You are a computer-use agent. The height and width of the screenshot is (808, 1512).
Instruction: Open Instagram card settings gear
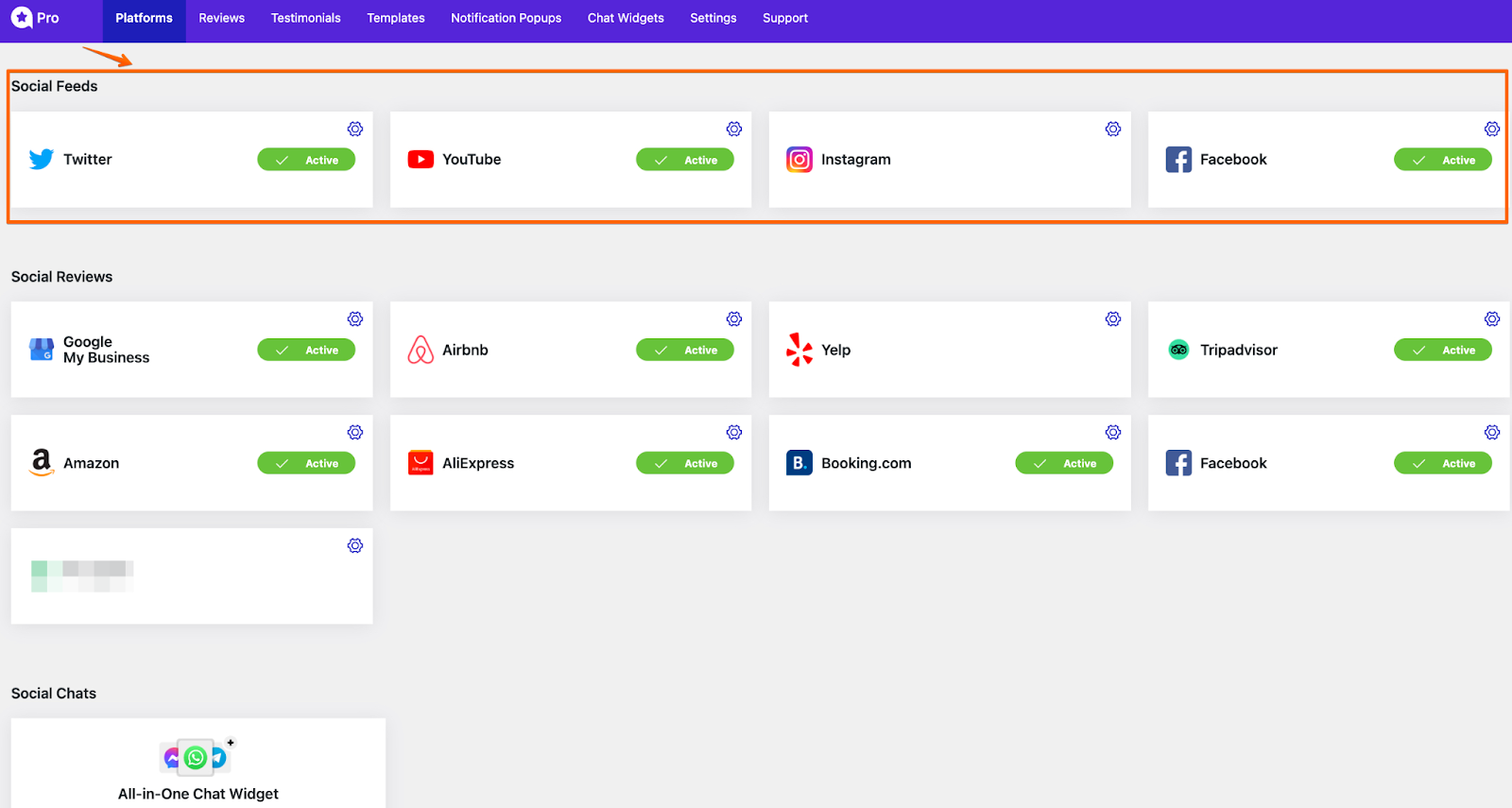(x=1113, y=129)
